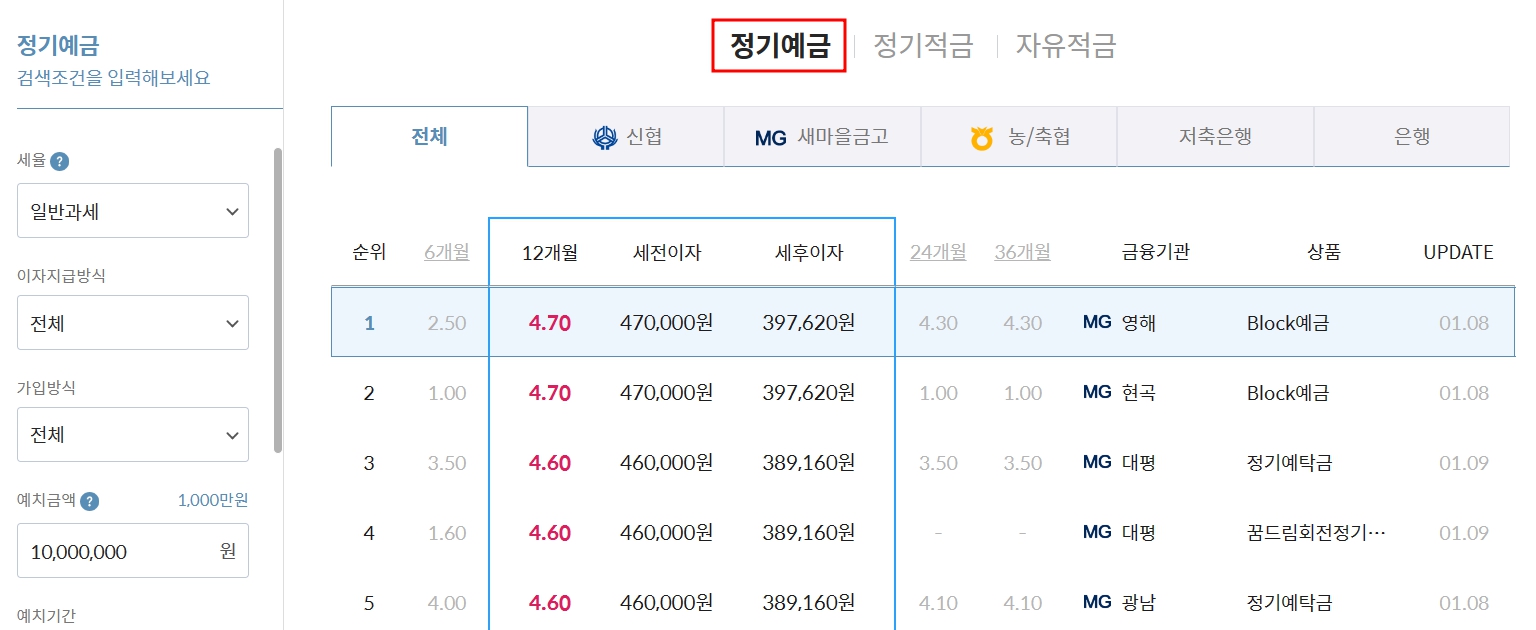Open the 가입방식 dropdown
Image resolution: width=1536 pixels, height=630 pixels.
(x=132, y=434)
